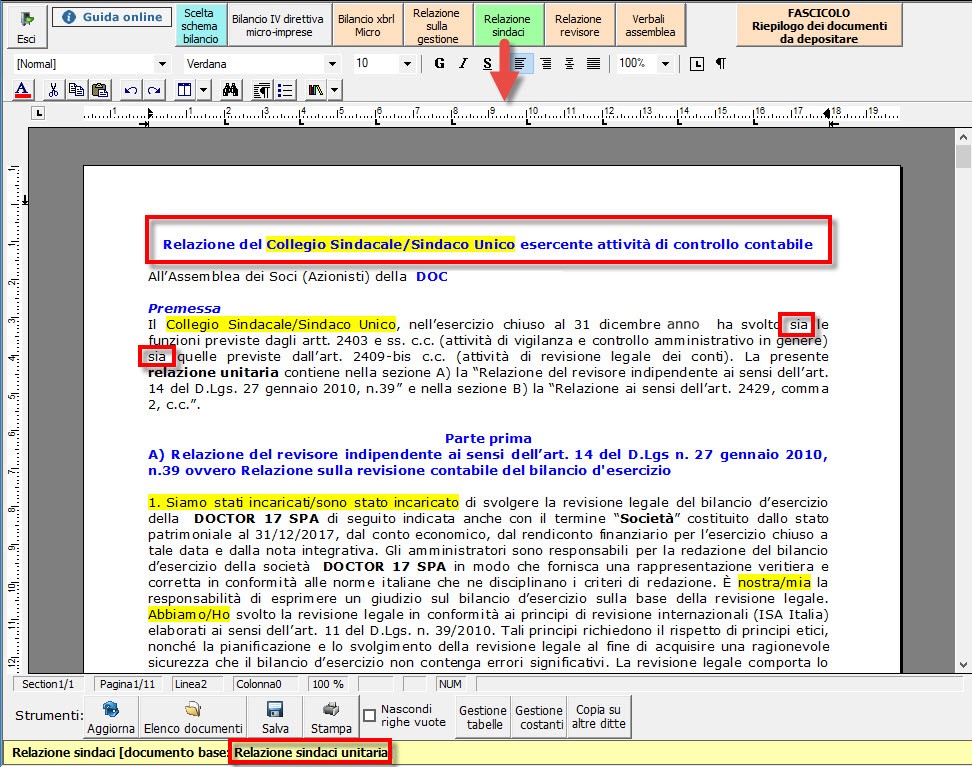Save document with Salva
The height and width of the screenshot is (767, 972).
click(x=275, y=717)
